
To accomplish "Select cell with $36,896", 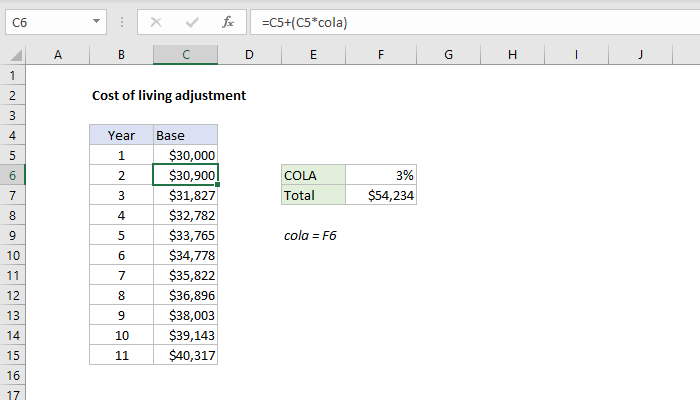I will coord(185,296).
